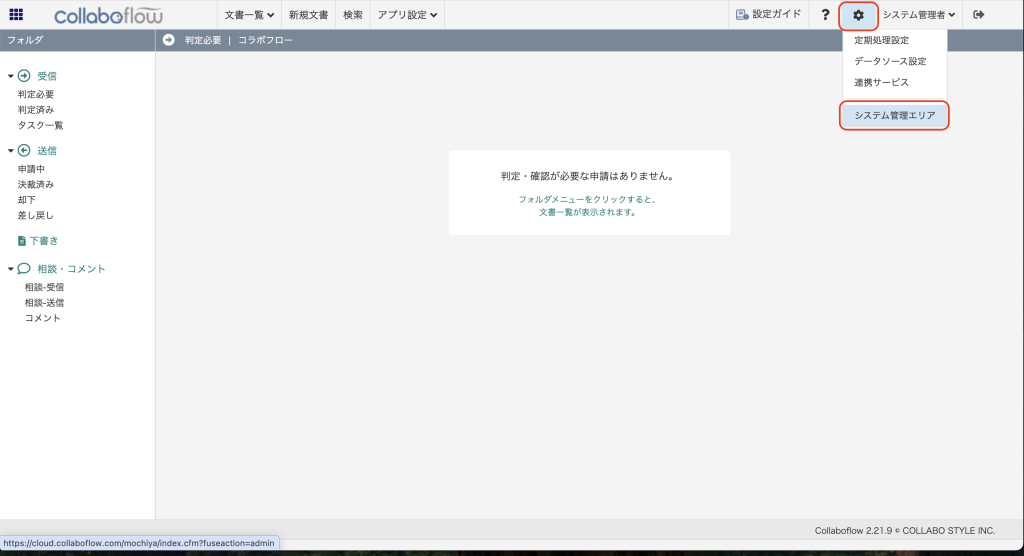Select システム管理エリア from the menu
Image resolution: width=1024 pixels, height=556 pixels.
(894, 116)
